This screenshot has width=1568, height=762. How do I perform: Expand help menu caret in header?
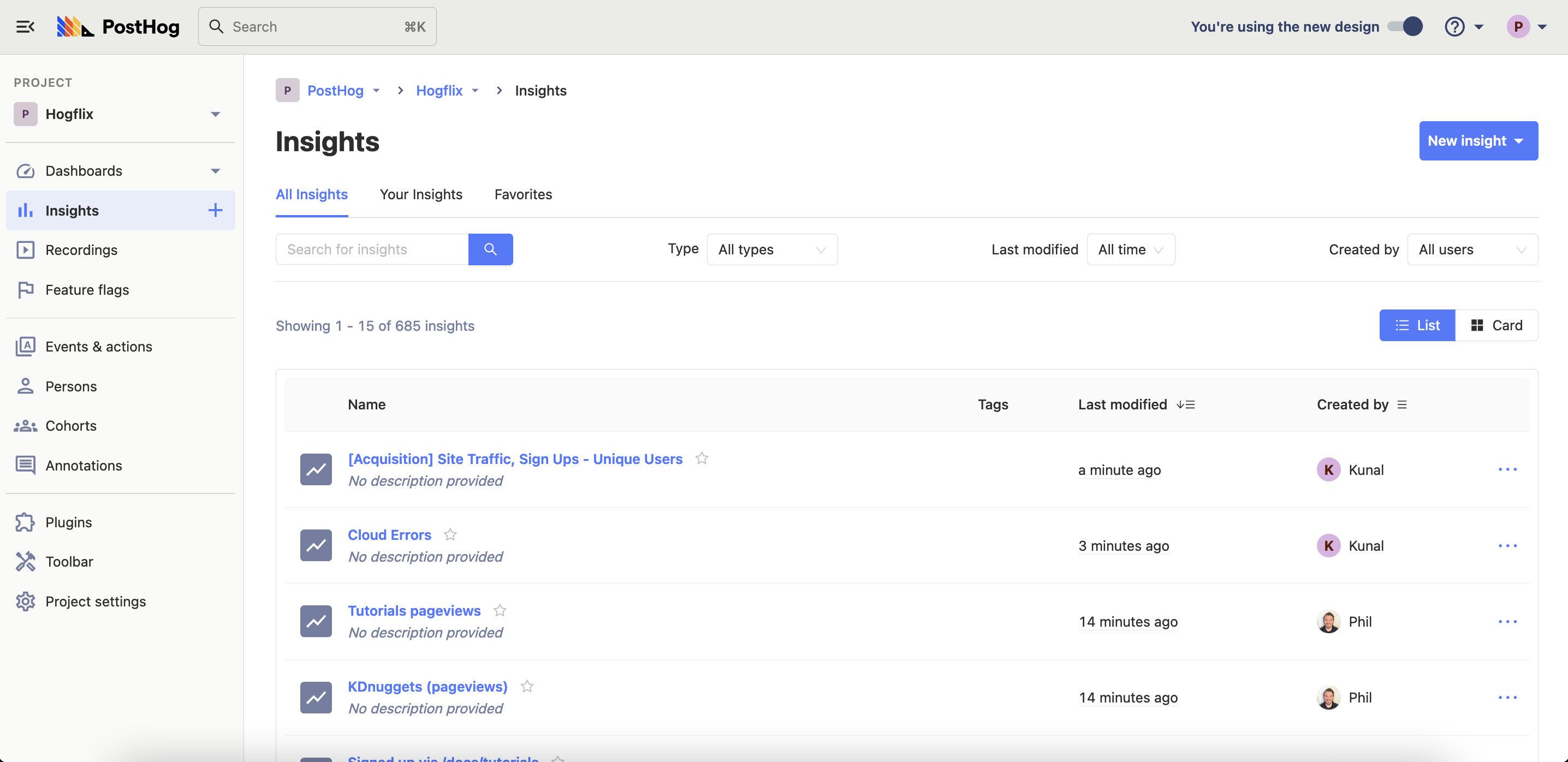point(1479,26)
